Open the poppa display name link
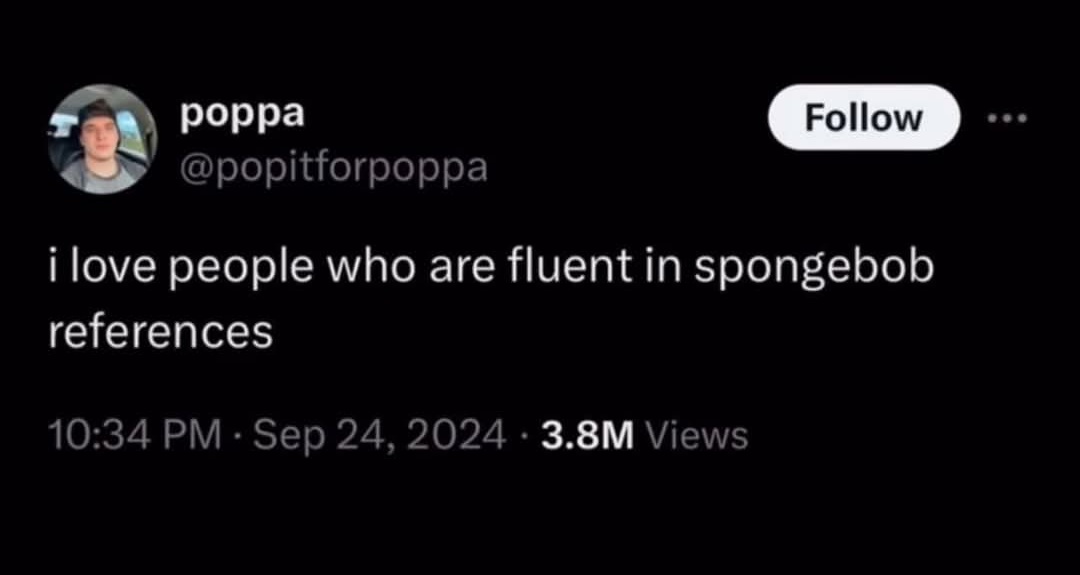Viewport: 1080px width, 575px height. (242, 115)
